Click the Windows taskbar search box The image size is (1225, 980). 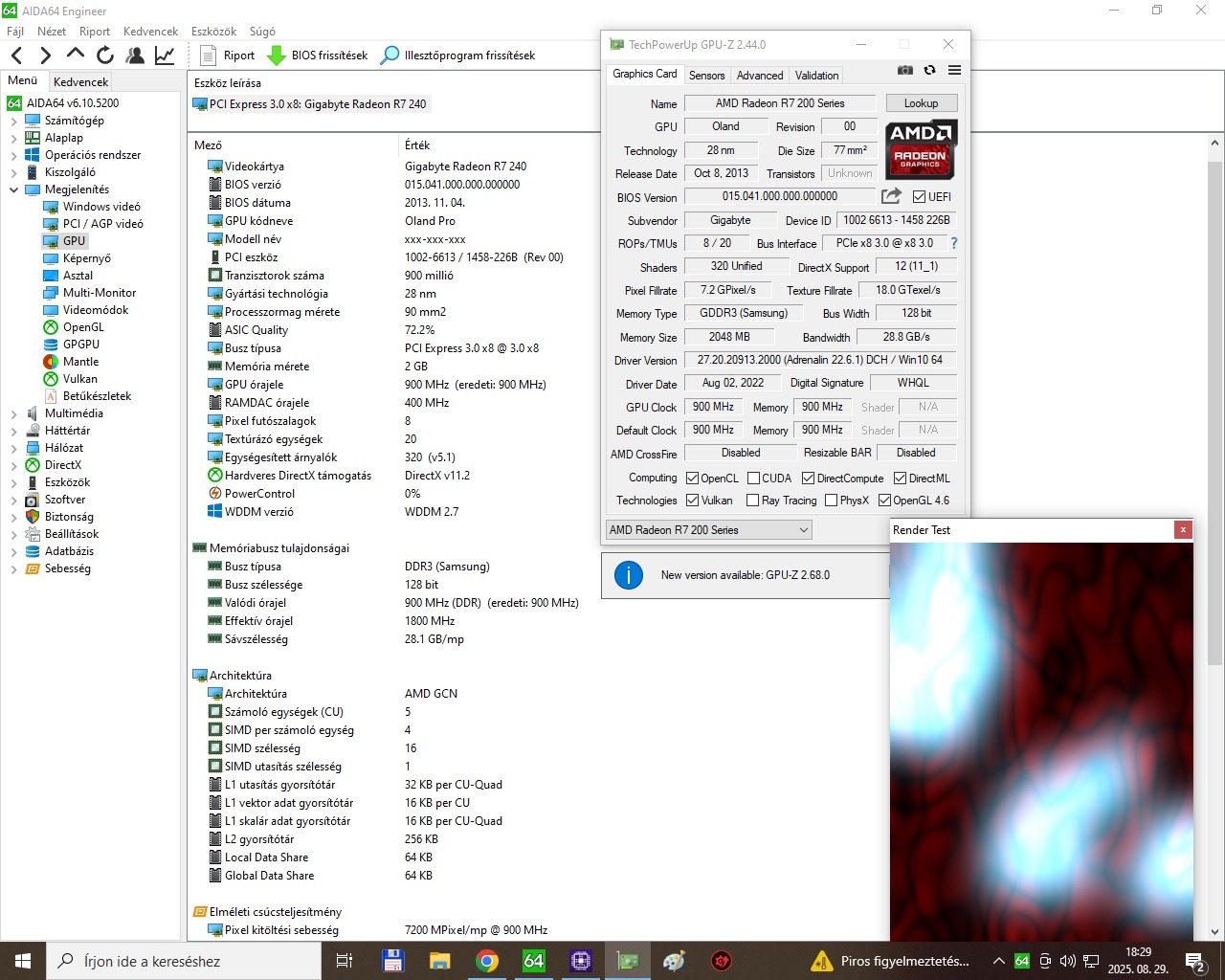pyautogui.click(x=184, y=961)
